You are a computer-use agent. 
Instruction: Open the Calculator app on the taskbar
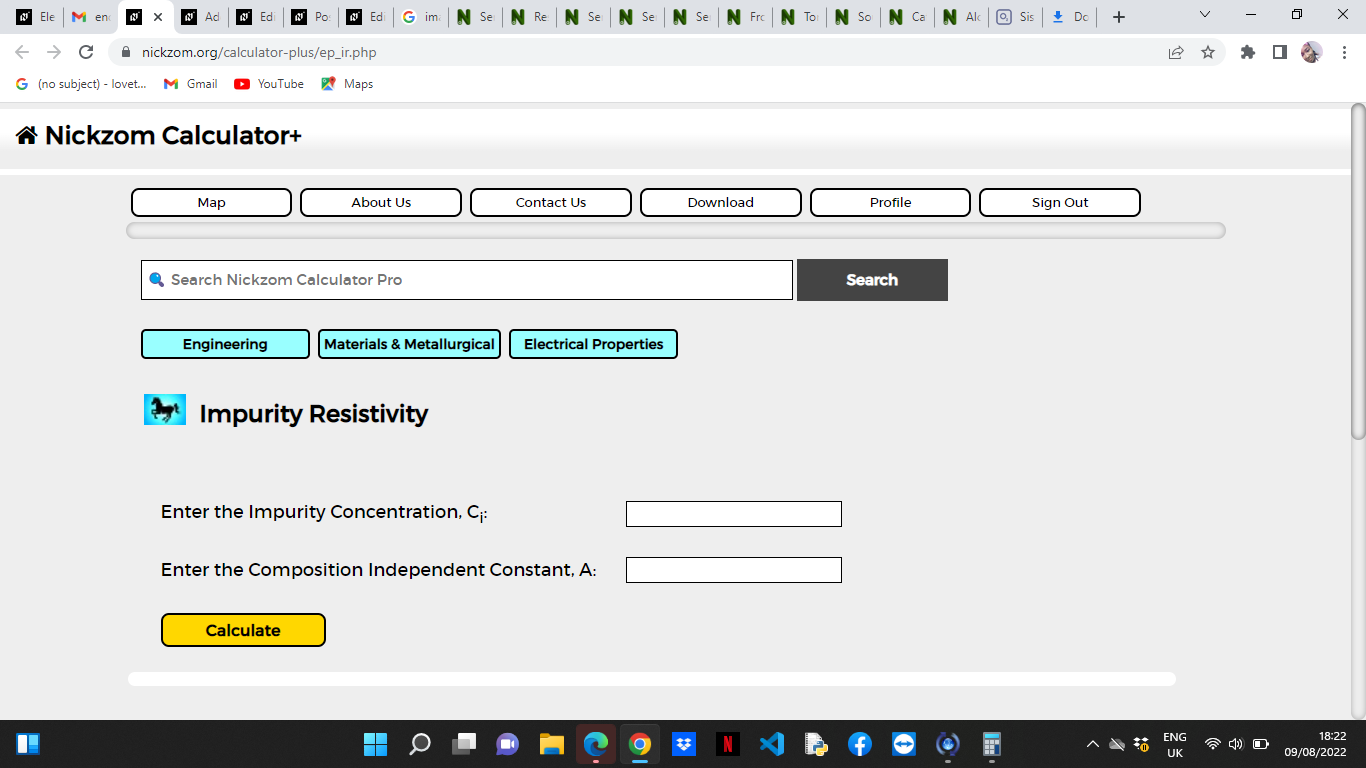[992, 744]
